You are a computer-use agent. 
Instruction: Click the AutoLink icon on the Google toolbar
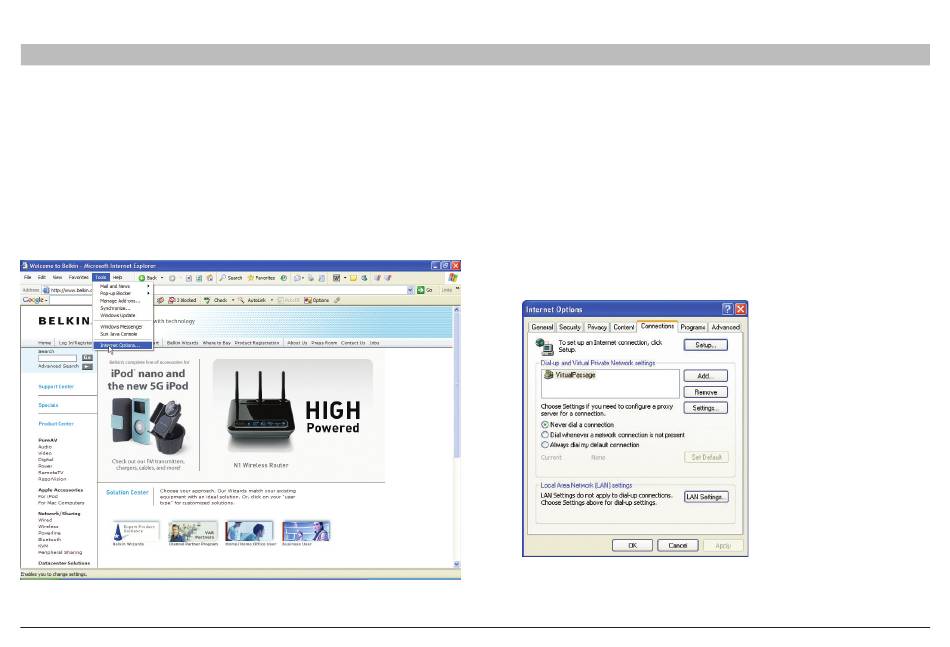(241, 300)
